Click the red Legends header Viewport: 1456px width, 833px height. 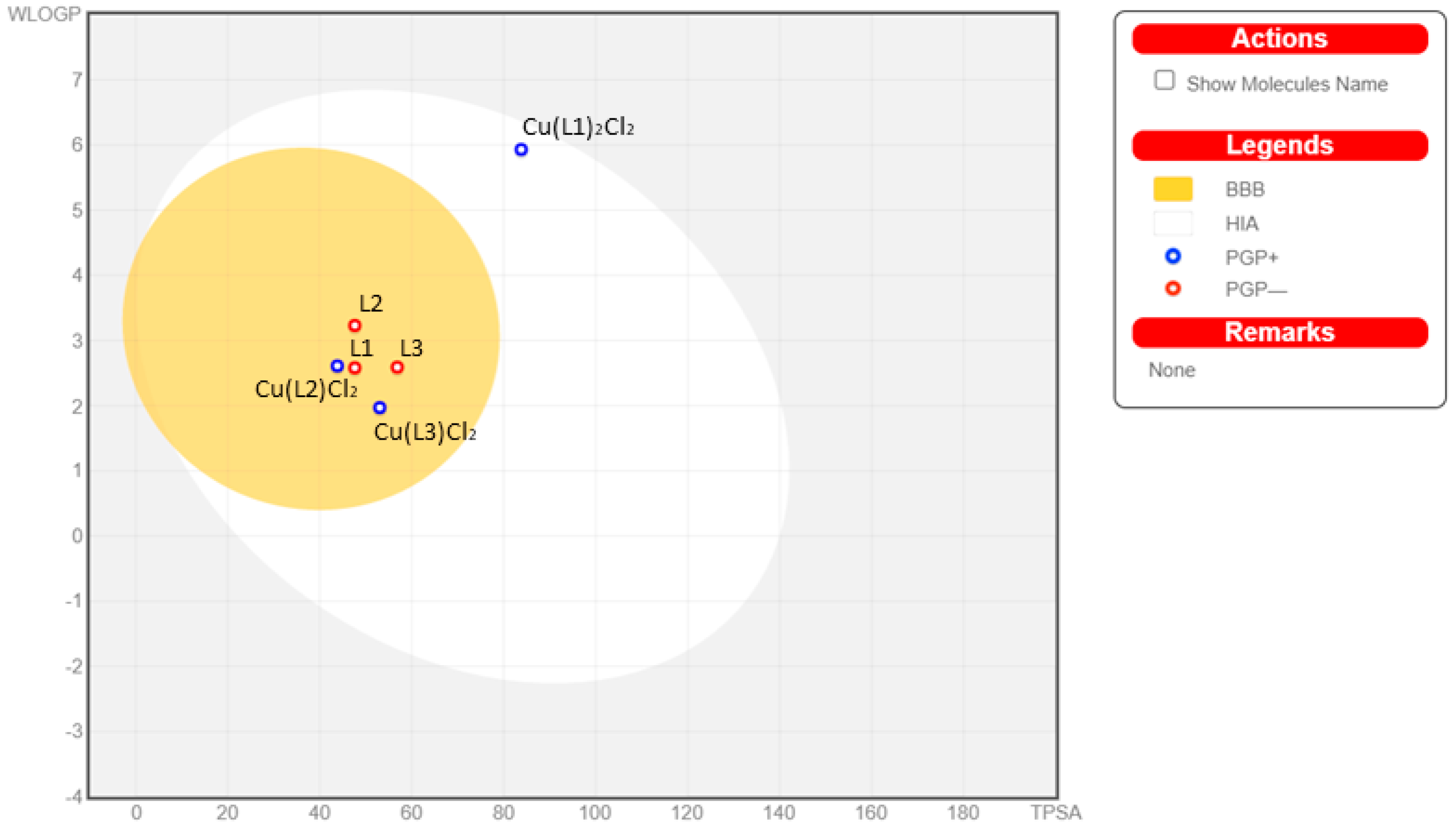1280,145
